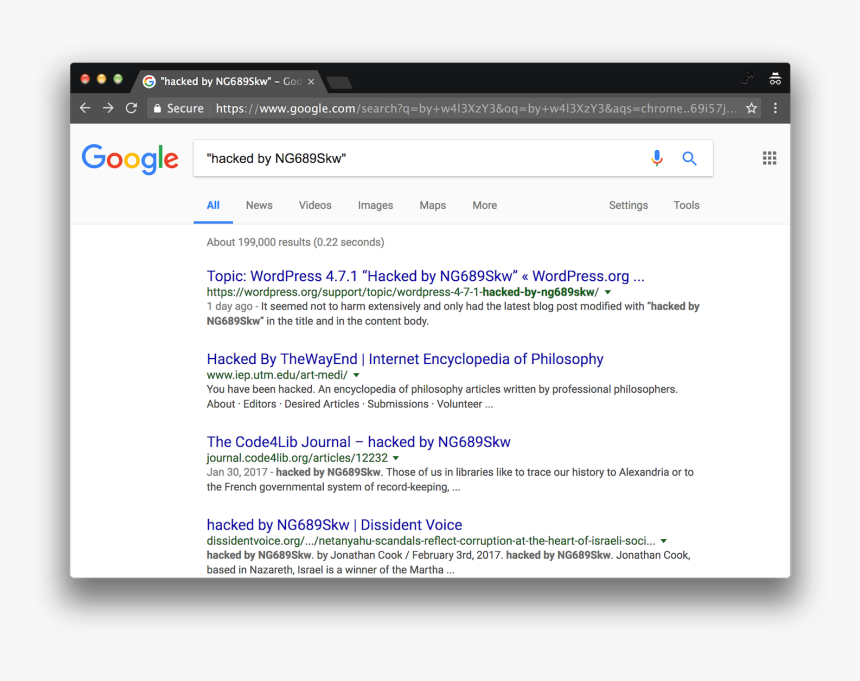Click the address bar URL
Screen dimensions: 860x681
[476, 109]
